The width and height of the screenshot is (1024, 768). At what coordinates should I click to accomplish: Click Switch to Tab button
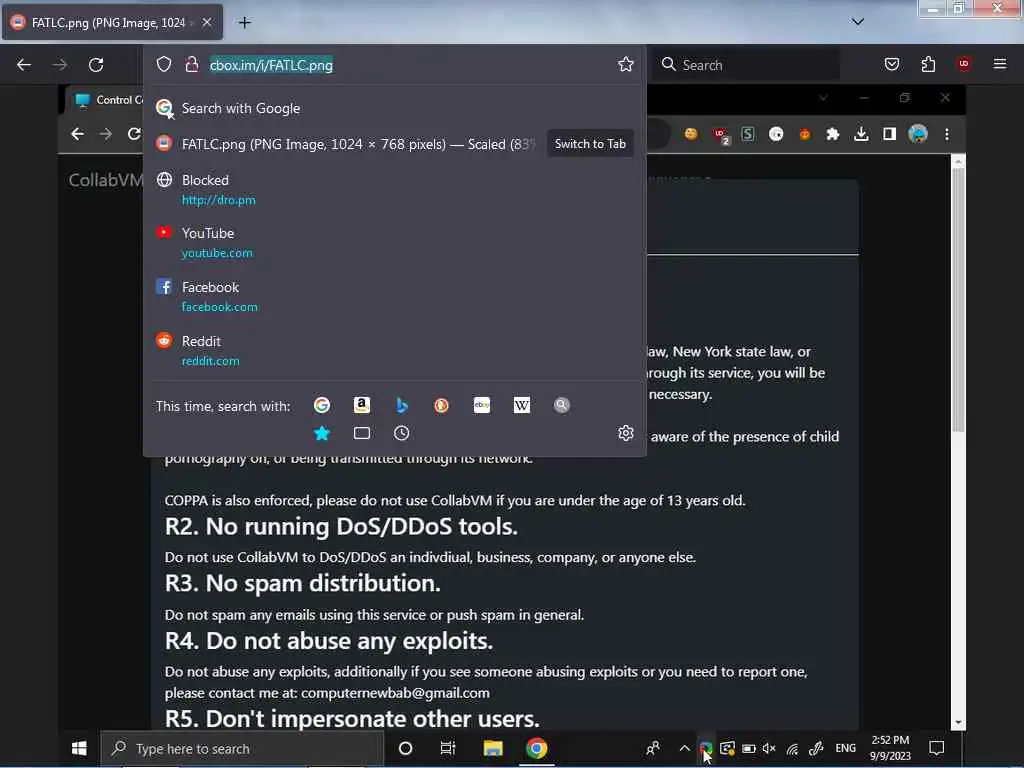pos(590,144)
